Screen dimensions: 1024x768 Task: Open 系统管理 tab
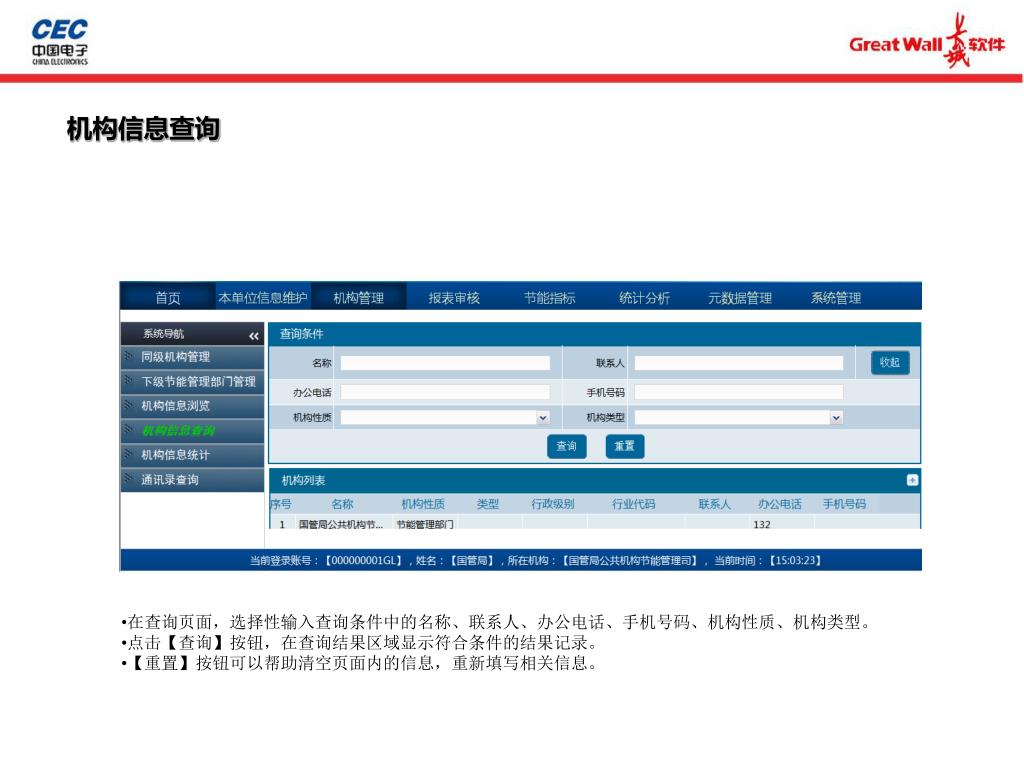click(x=836, y=298)
